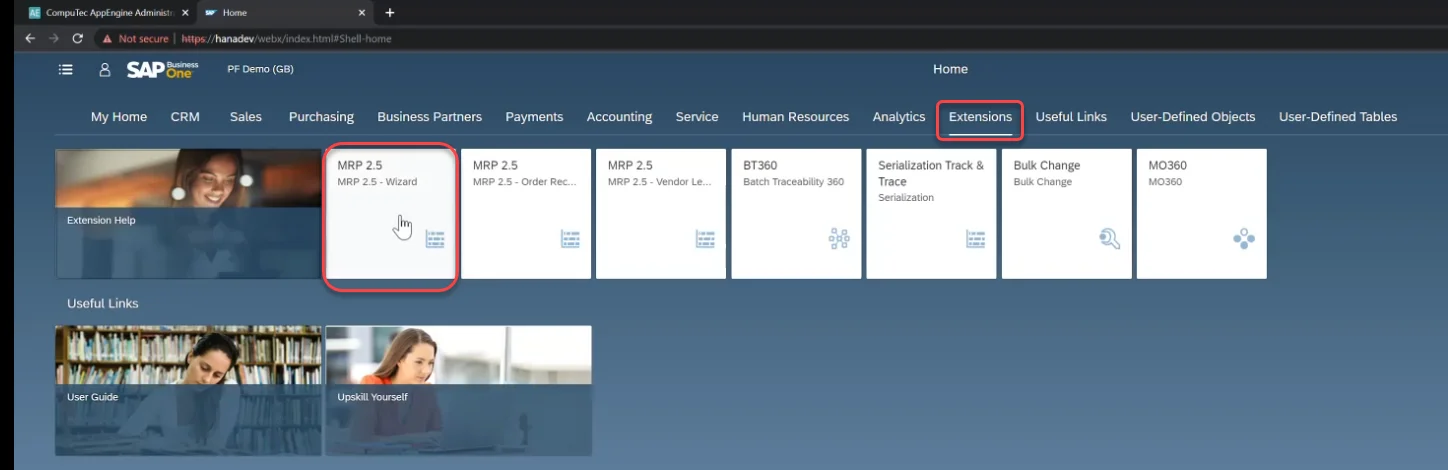
Task: Open the hamburger navigation menu
Action: click(x=66, y=70)
